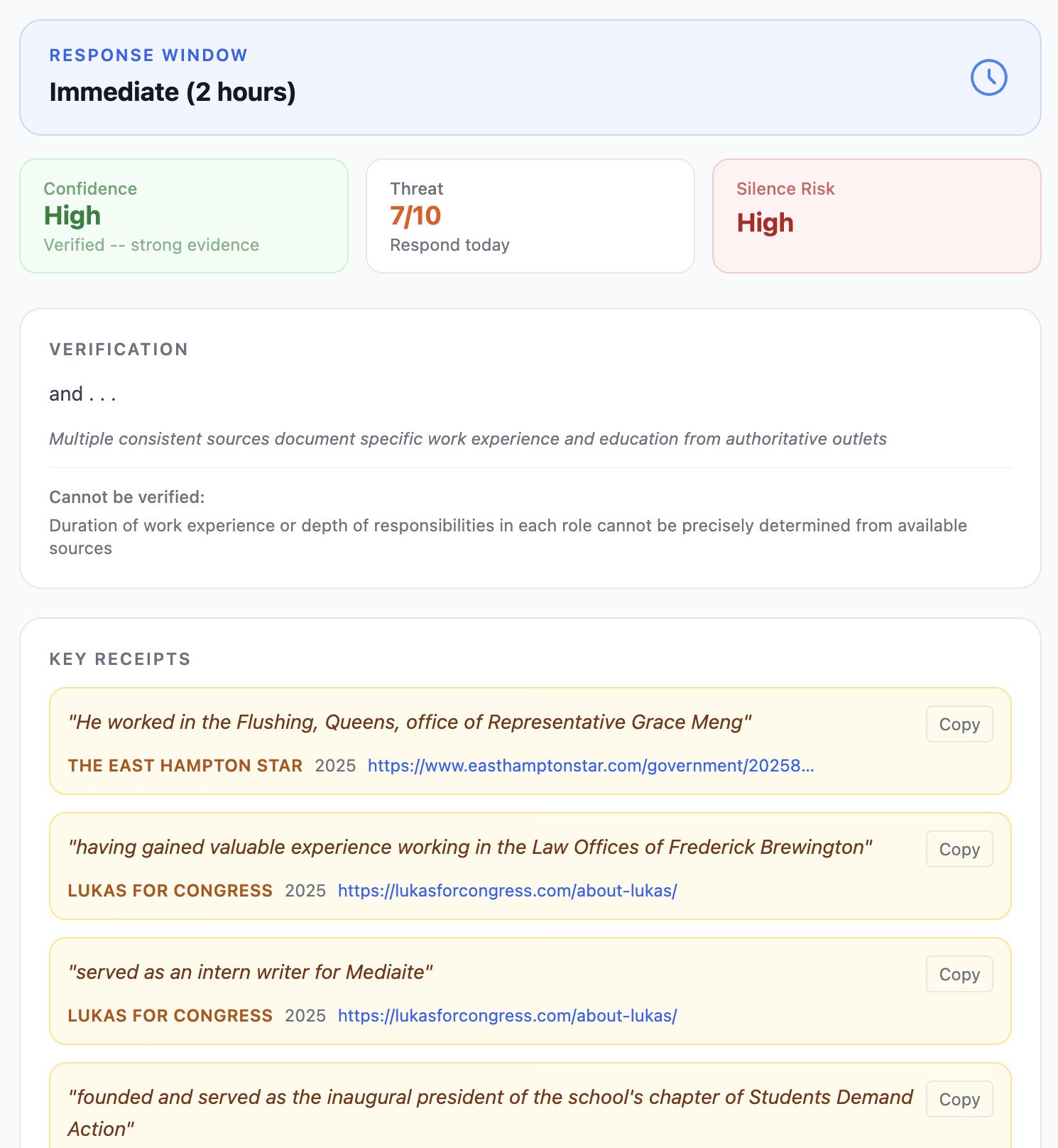Click the Immediate (2 hours) heading
The image size is (1058, 1148).
[x=173, y=92]
